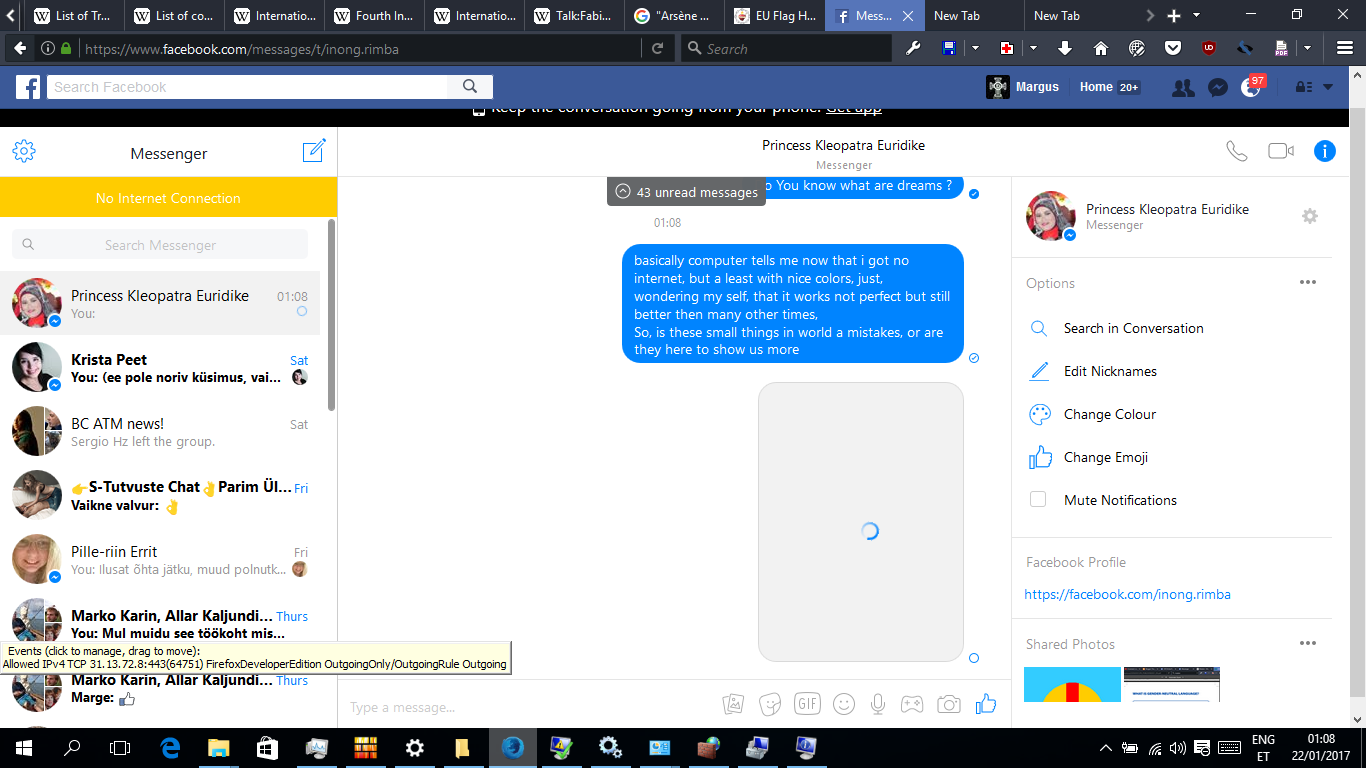Open Firefox developer tools wrench icon

(913, 48)
